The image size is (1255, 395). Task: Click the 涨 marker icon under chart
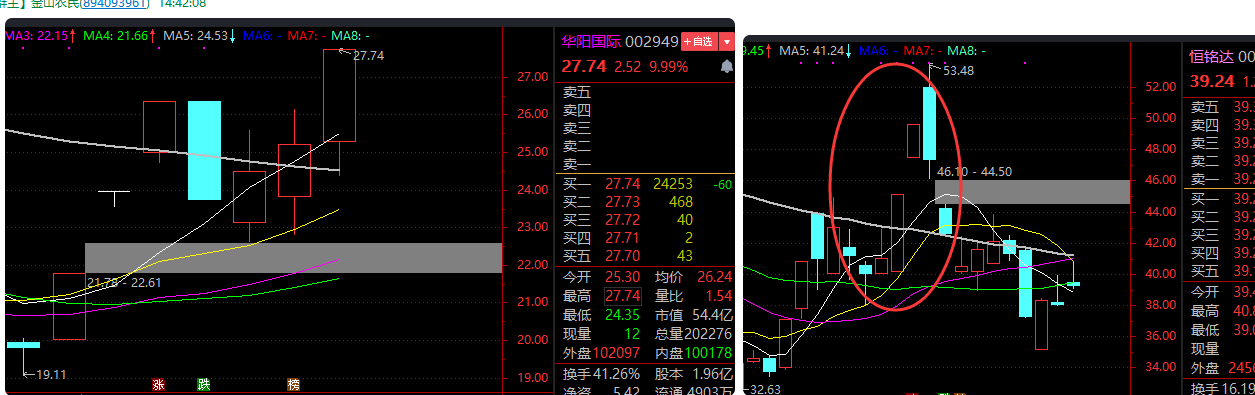click(x=157, y=384)
